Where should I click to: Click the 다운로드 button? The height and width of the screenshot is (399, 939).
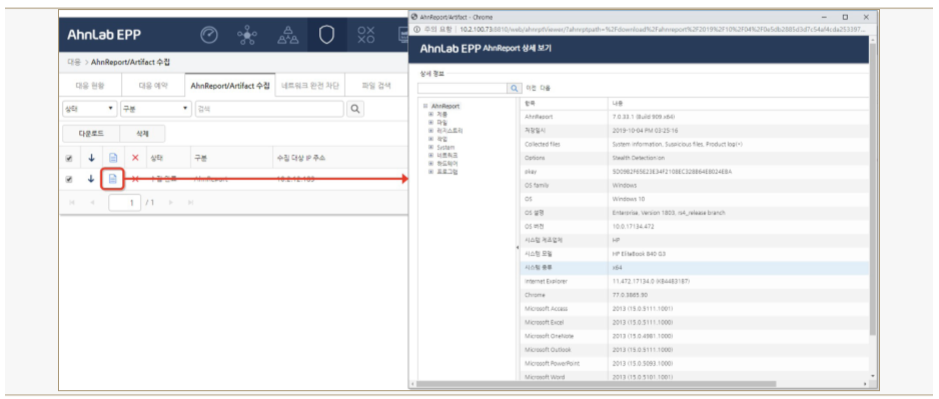91,134
